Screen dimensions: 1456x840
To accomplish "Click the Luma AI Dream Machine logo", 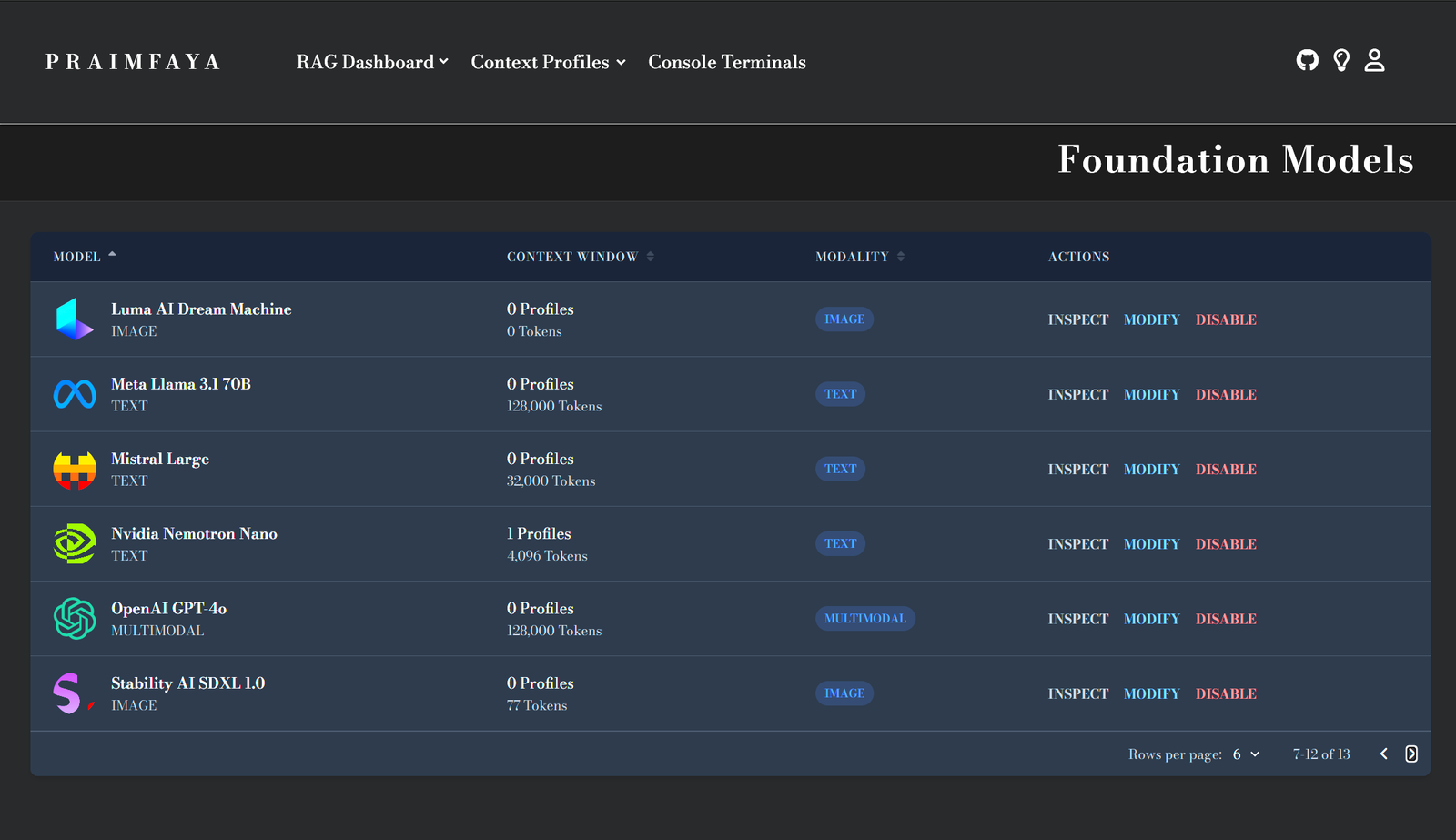I will (75, 319).
